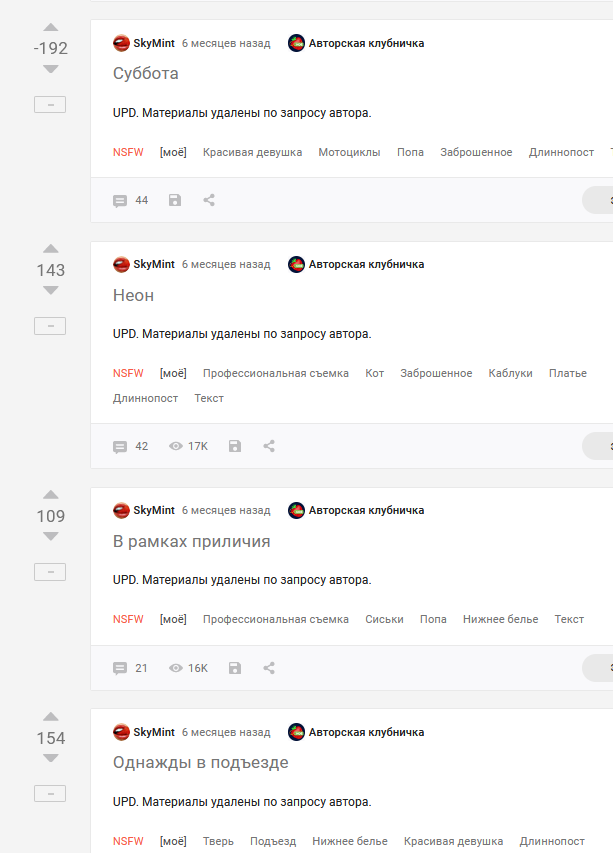Viewport: 613px width, 853px height.
Task: Toggle the downvote arrow on В рамках приличия
Action: (x=51, y=536)
